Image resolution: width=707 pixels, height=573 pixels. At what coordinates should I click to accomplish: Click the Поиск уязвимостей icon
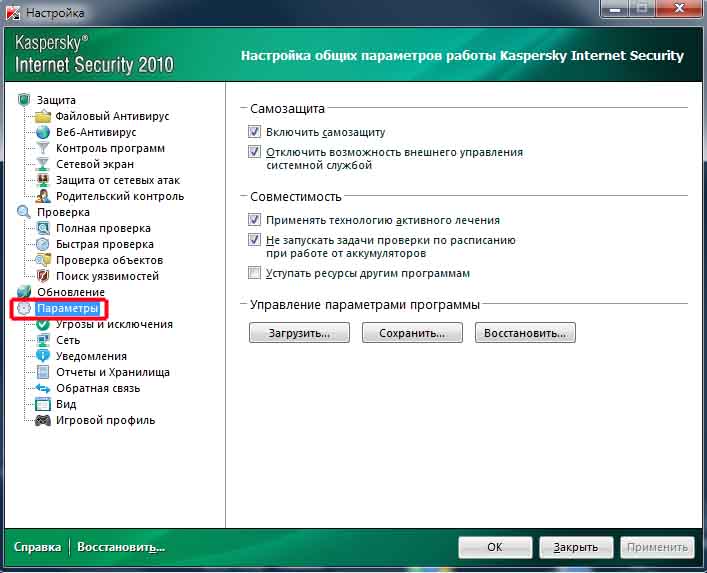point(43,276)
